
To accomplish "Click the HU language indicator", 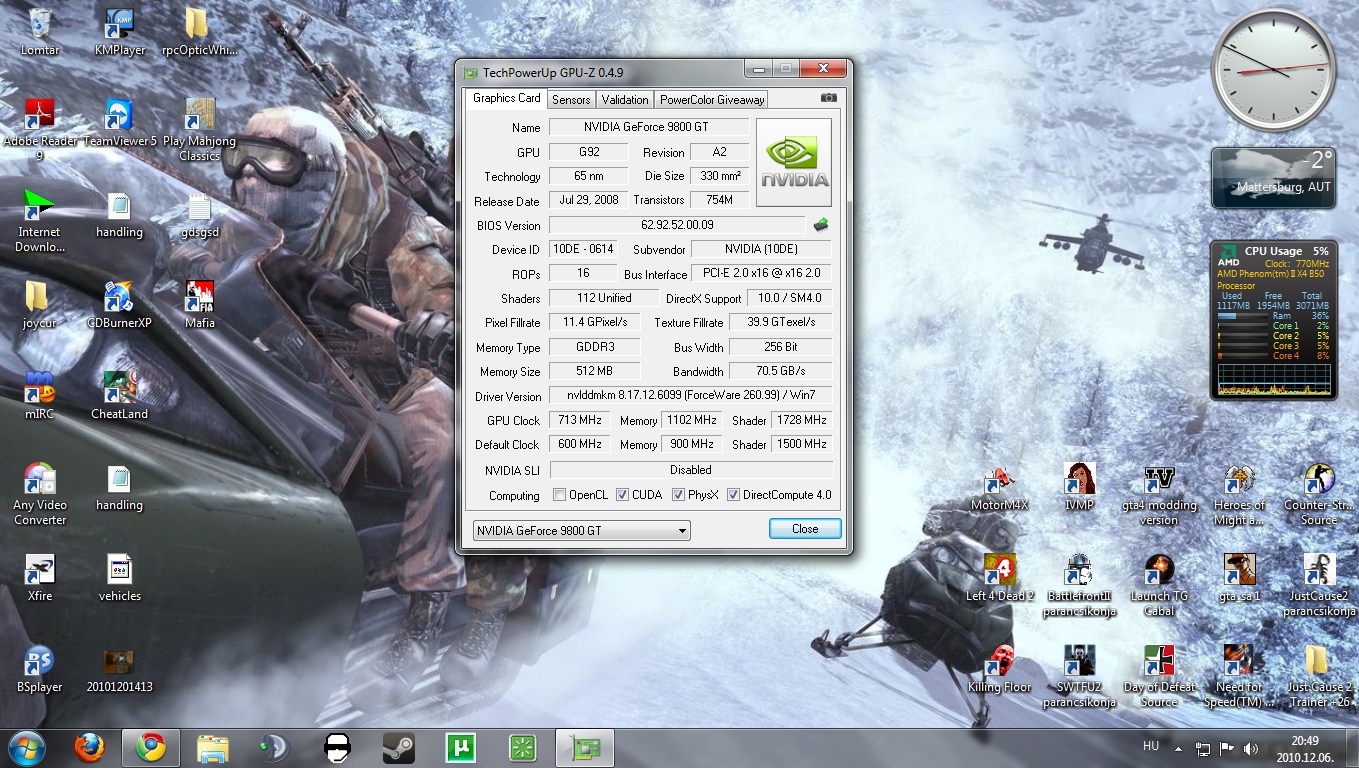I will pos(1151,747).
